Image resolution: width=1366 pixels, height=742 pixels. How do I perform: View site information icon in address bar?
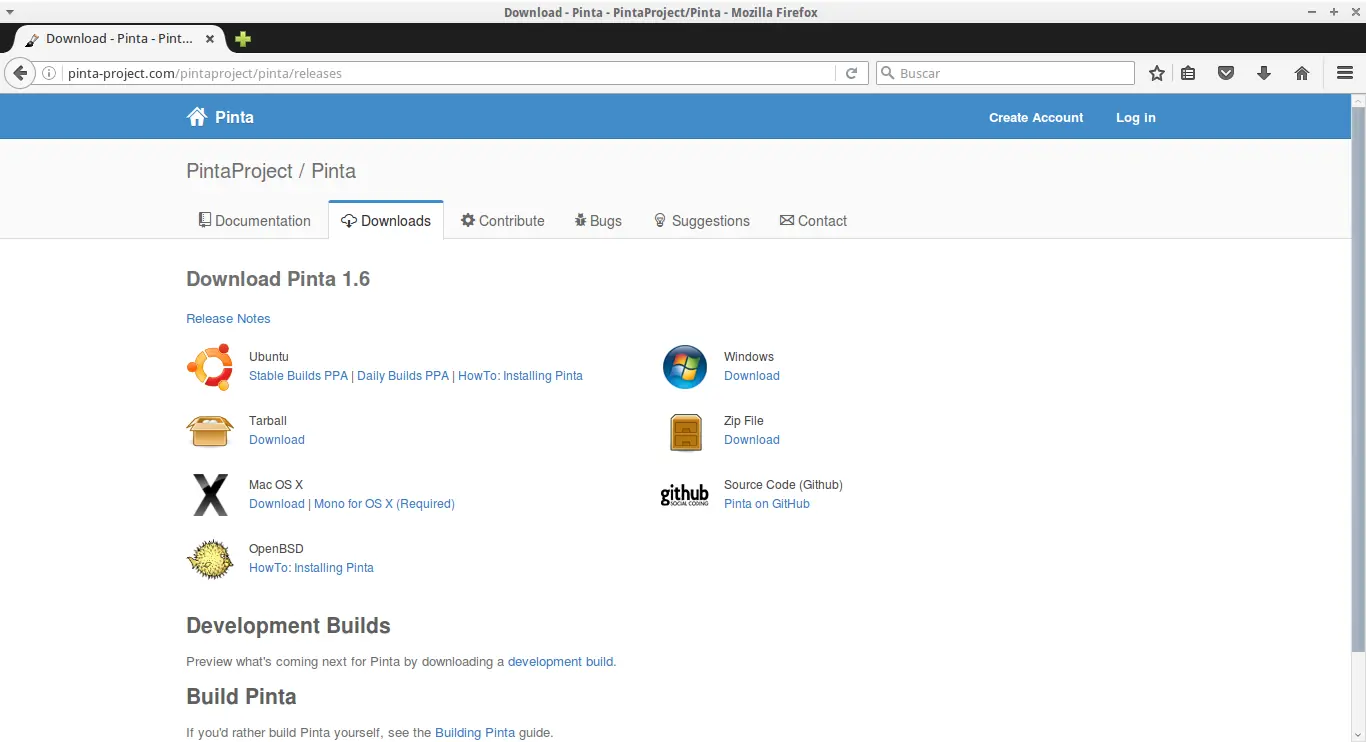(49, 73)
